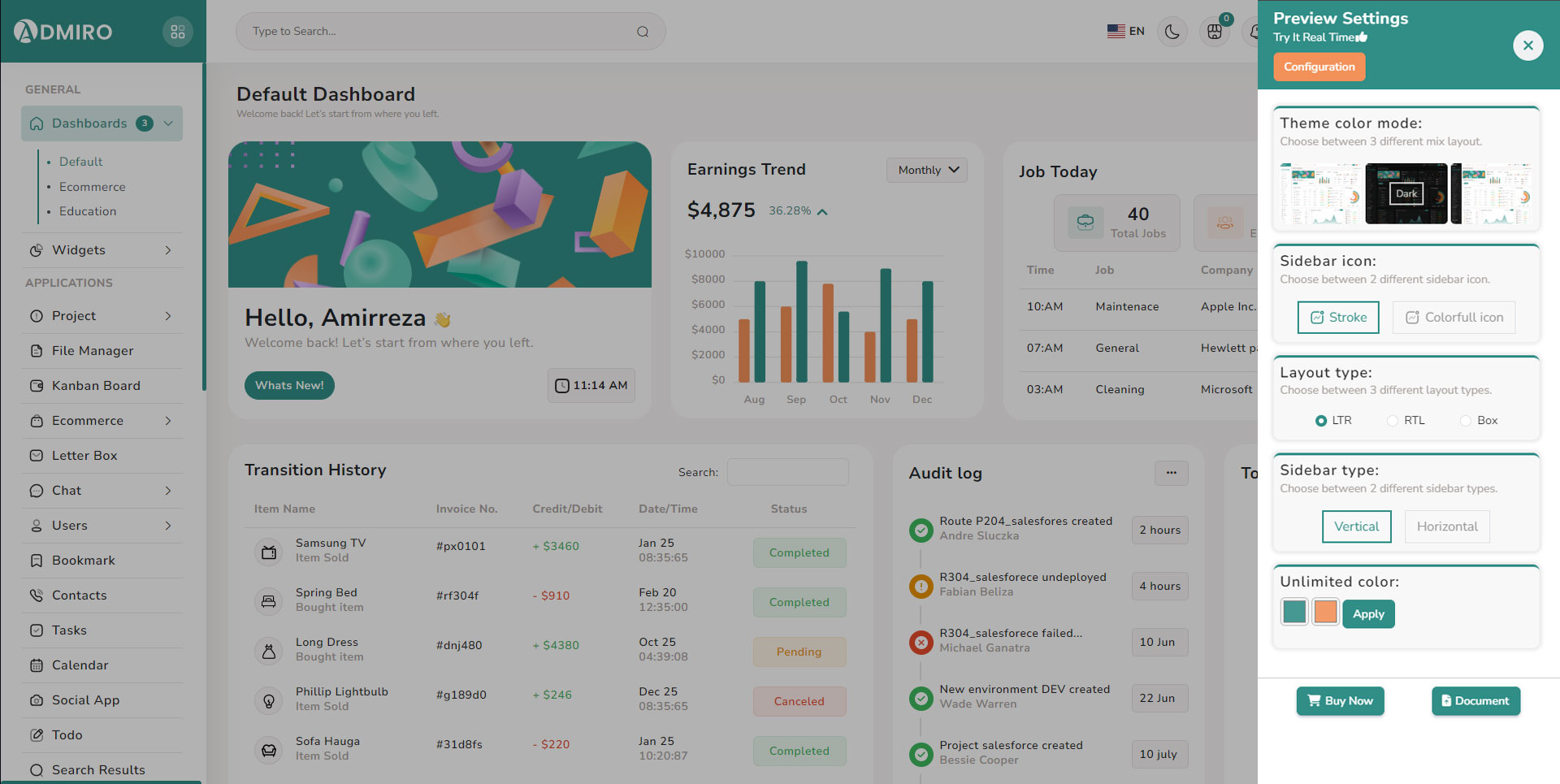
Task: Choose the Dark theme thumbnail
Action: tap(1406, 193)
